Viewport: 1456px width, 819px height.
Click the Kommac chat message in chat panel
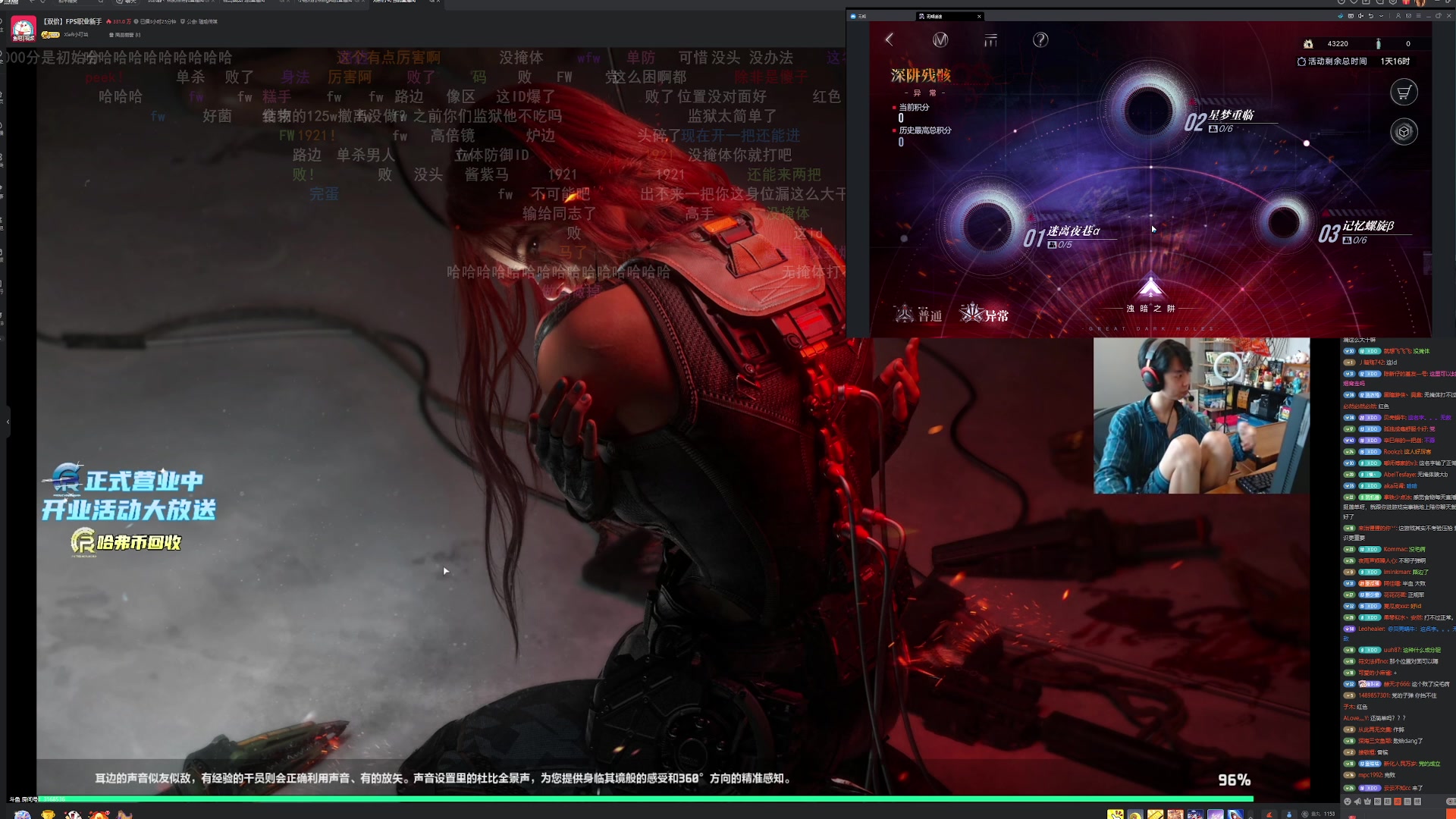click(x=1384, y=549)
